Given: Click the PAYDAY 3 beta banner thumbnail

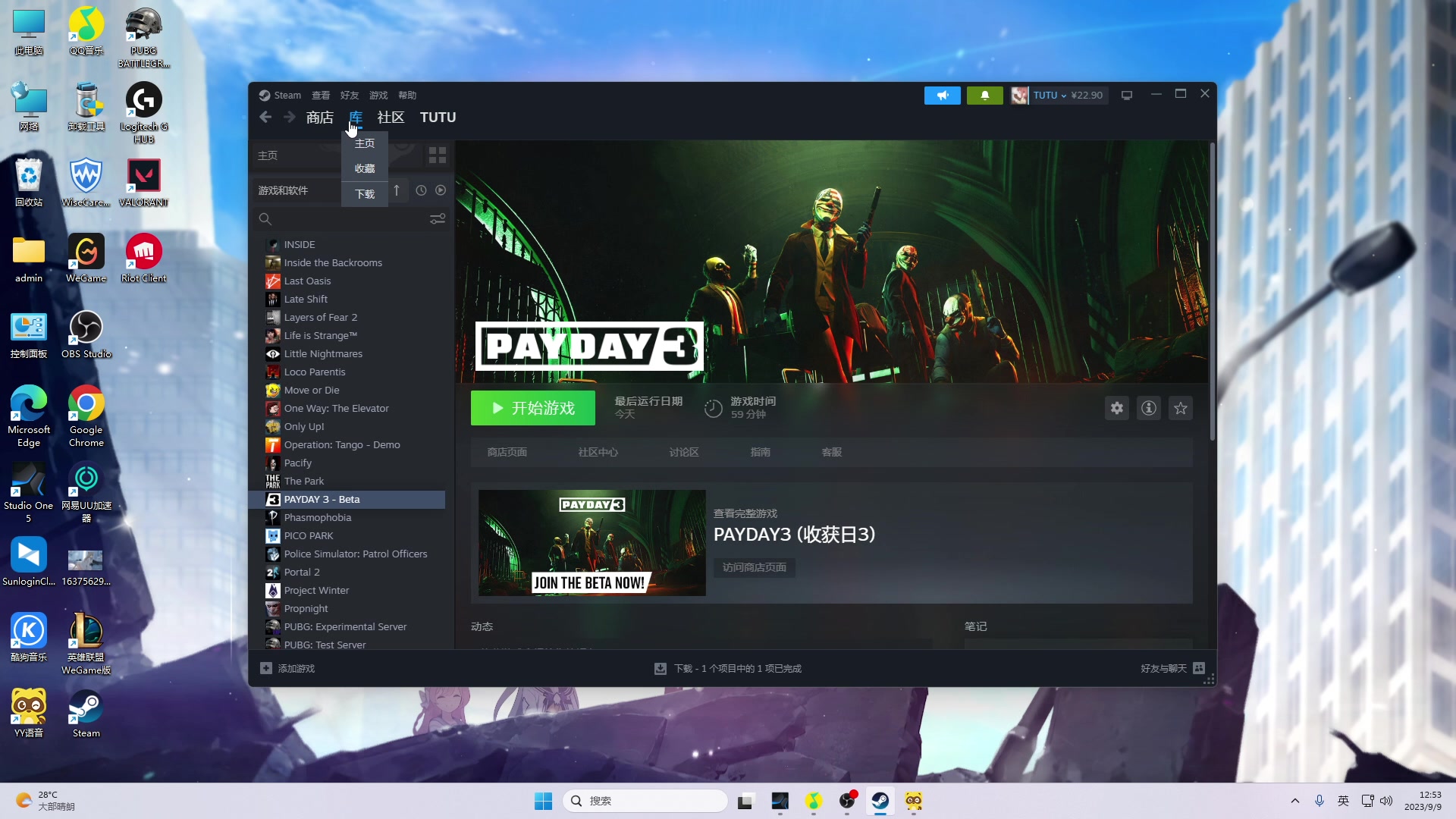Looking at the screenshot, I should (x=592, y=543).
